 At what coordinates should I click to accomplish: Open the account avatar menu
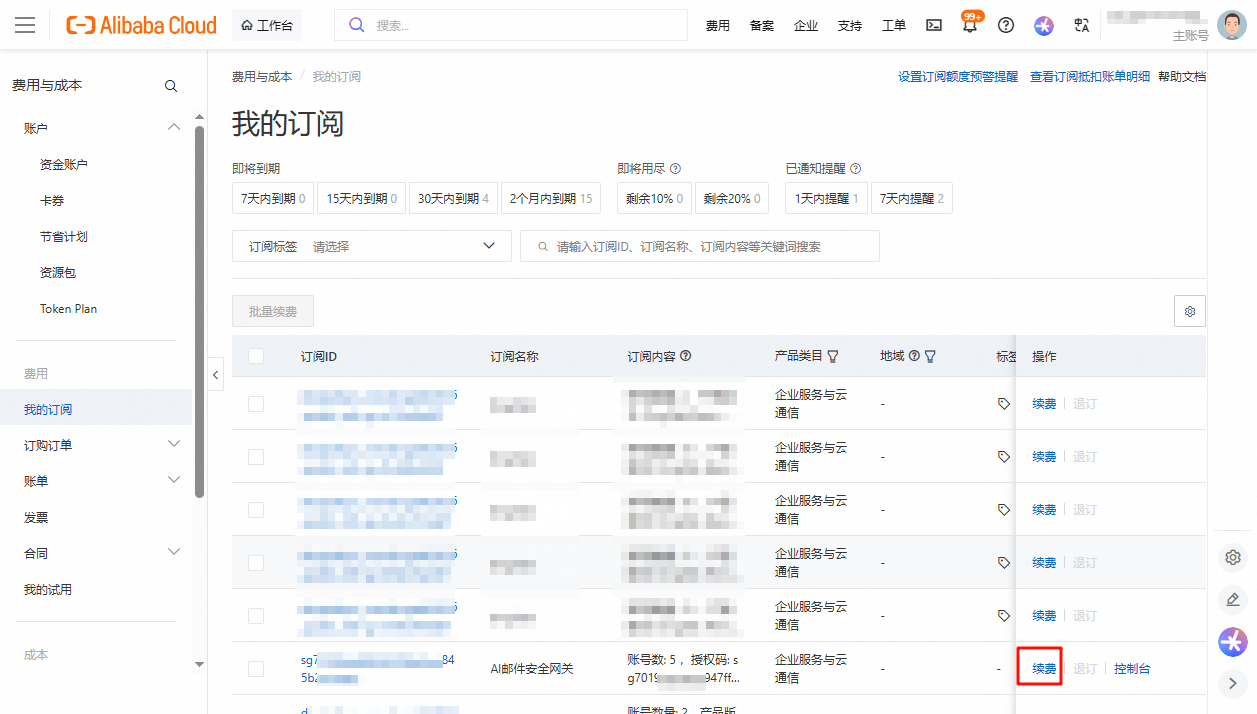[x=1232, y=25]
